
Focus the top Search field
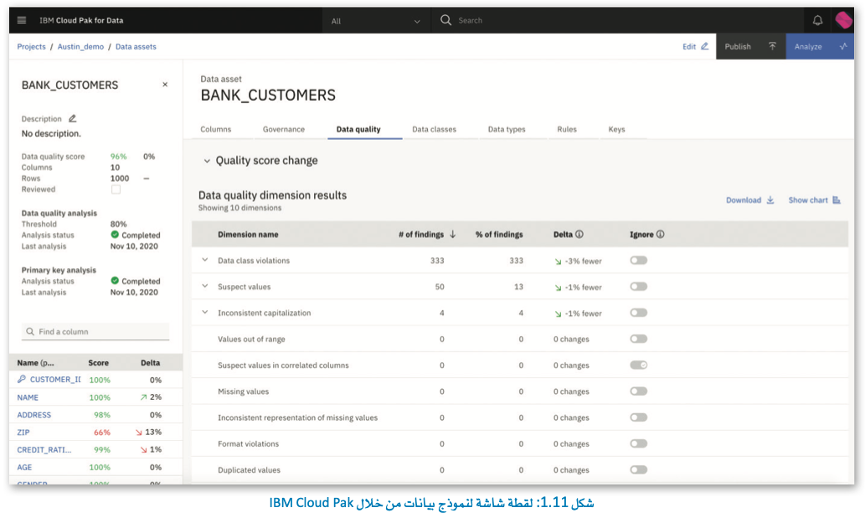[x=619, y=20]
